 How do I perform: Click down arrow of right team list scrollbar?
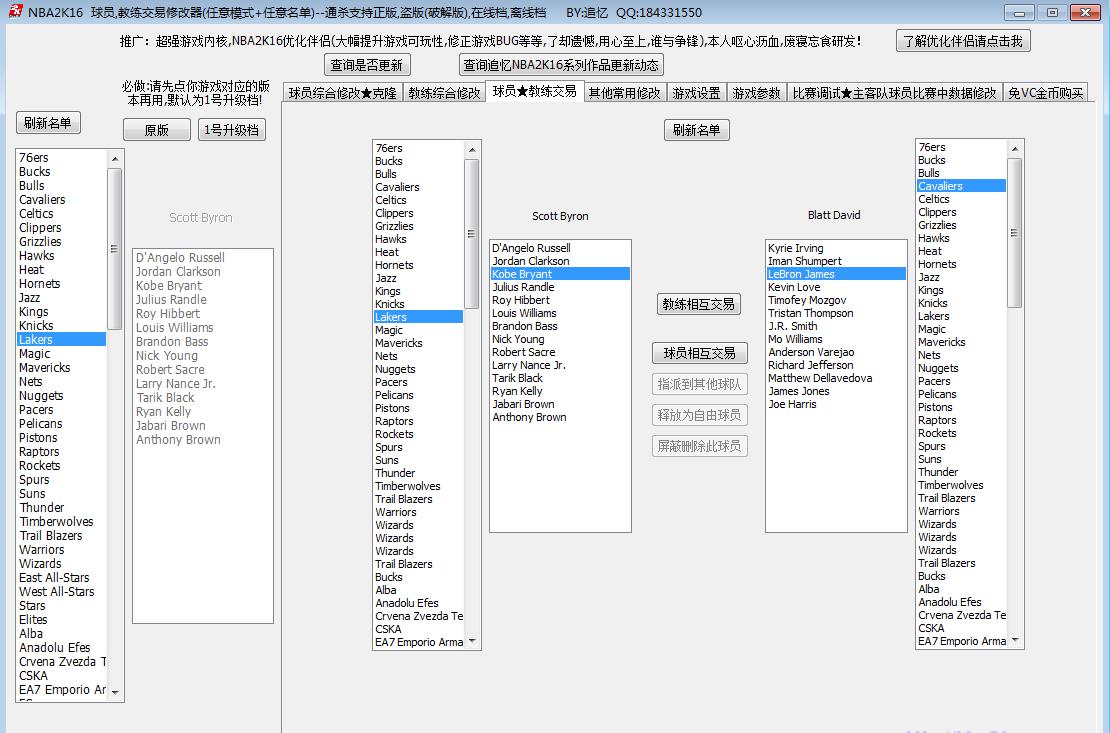pyautogui.click(x=1014, y=640)
